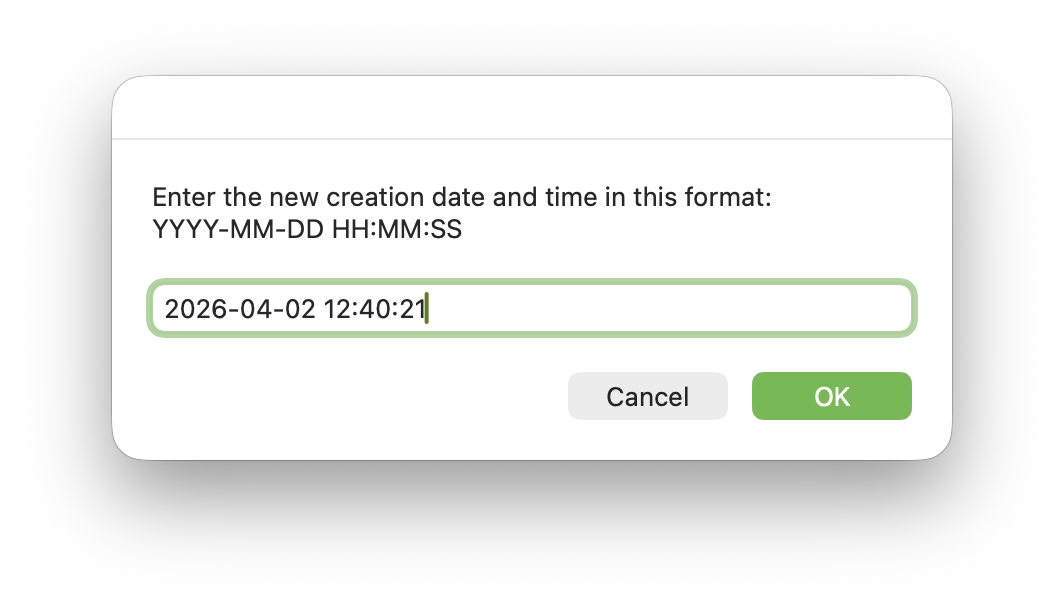The width and height of the screenshot is (1064, 608).
Task: Click the seconds "21" in the time value
Action: [x=411, y=310]
